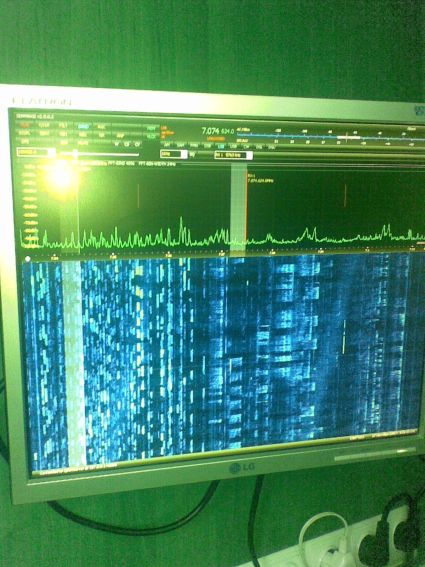
Task: Click the light grey second receiver band
Action: pos(74,362)
